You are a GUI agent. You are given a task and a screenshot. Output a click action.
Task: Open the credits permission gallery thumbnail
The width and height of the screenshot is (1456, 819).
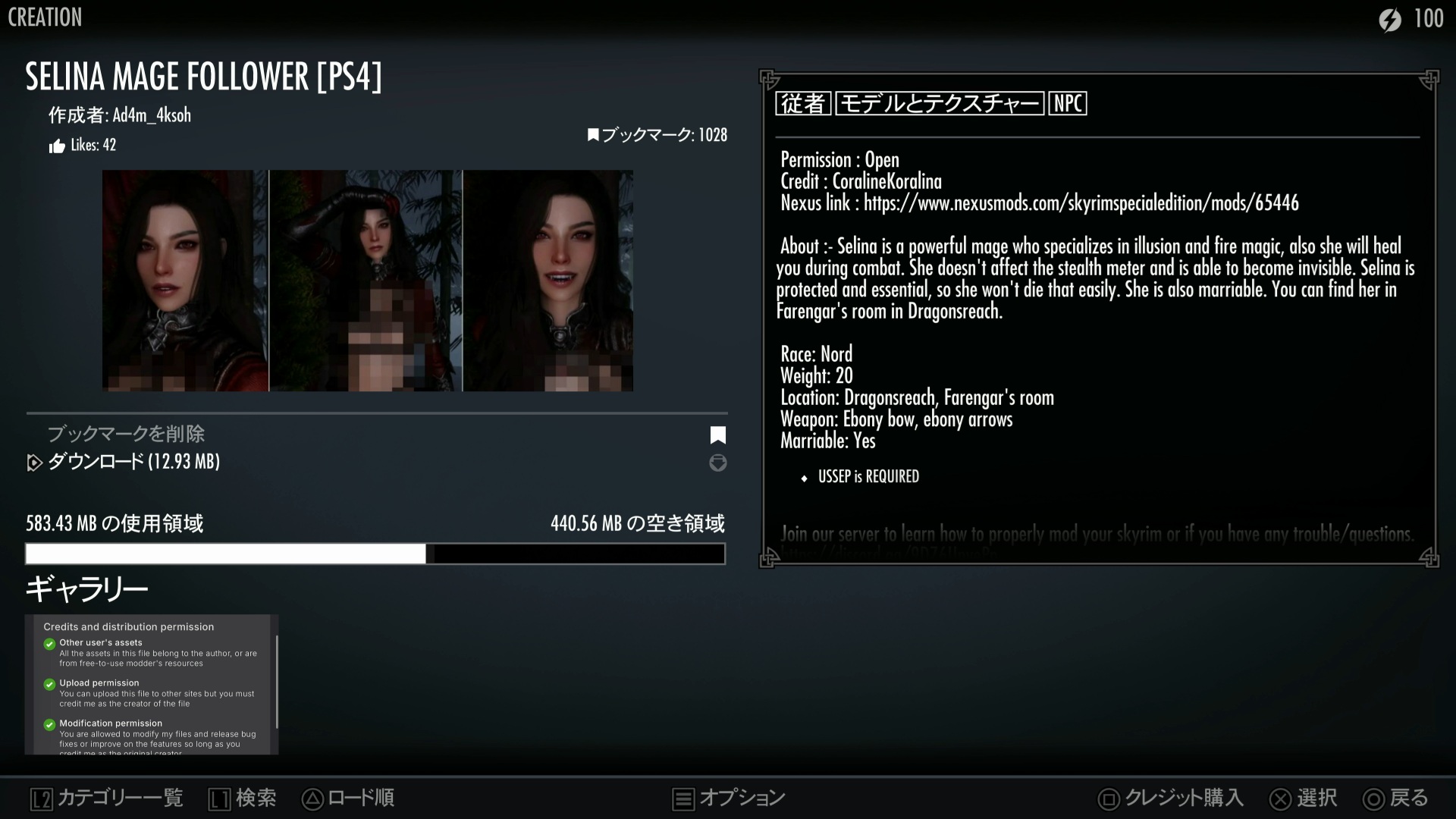pyautogui.click(x=152, y=684)
